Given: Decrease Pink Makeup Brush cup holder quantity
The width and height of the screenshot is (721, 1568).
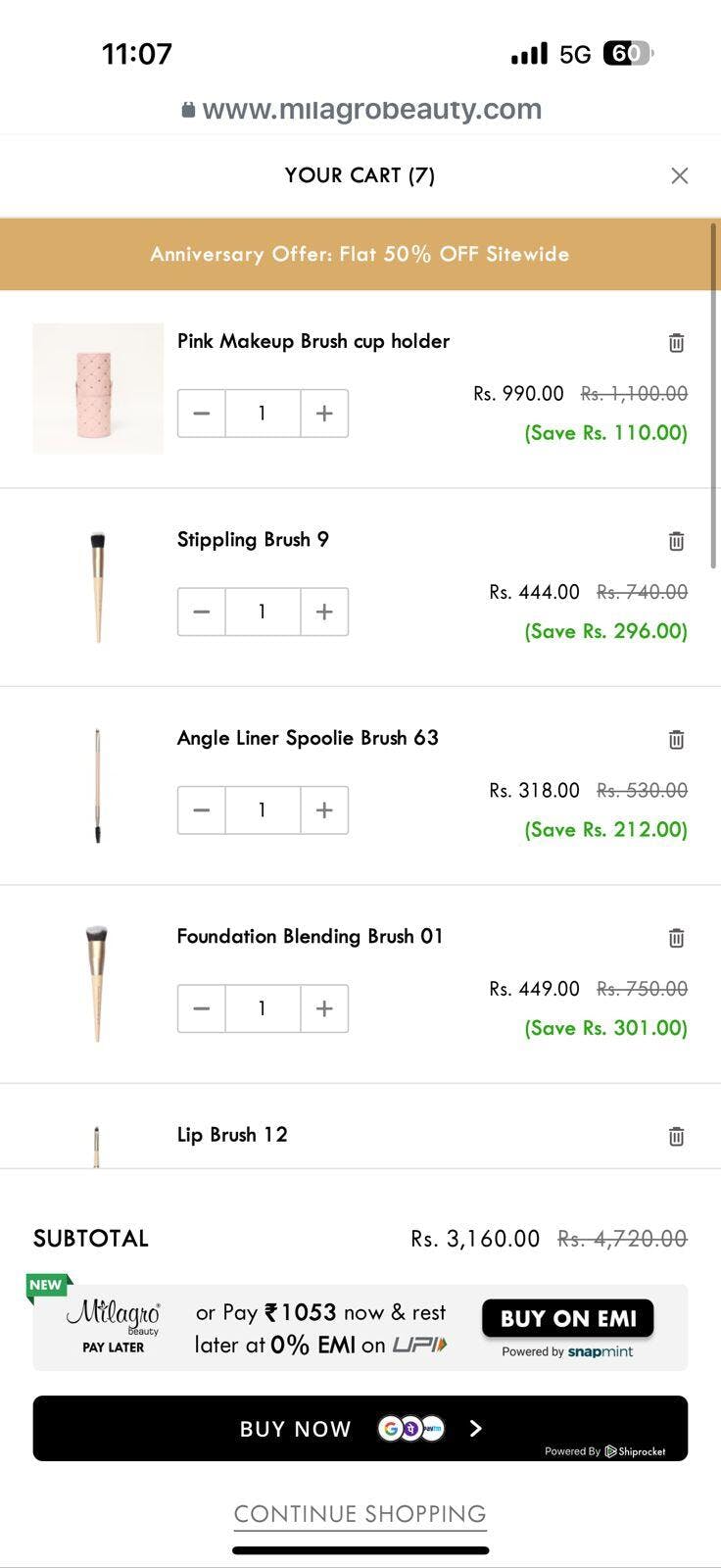Looking at the screenshot, I should click(x=202, y=414).
